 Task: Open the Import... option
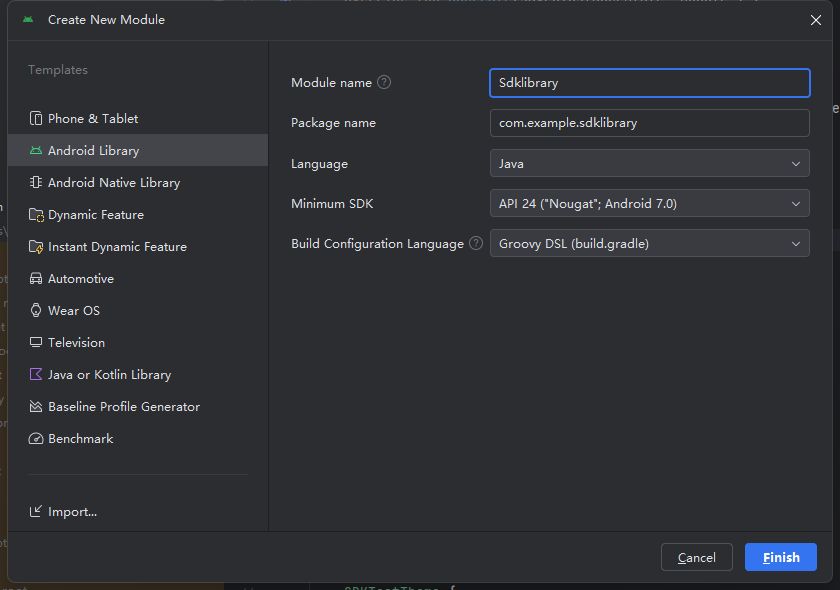coord(63,511)
